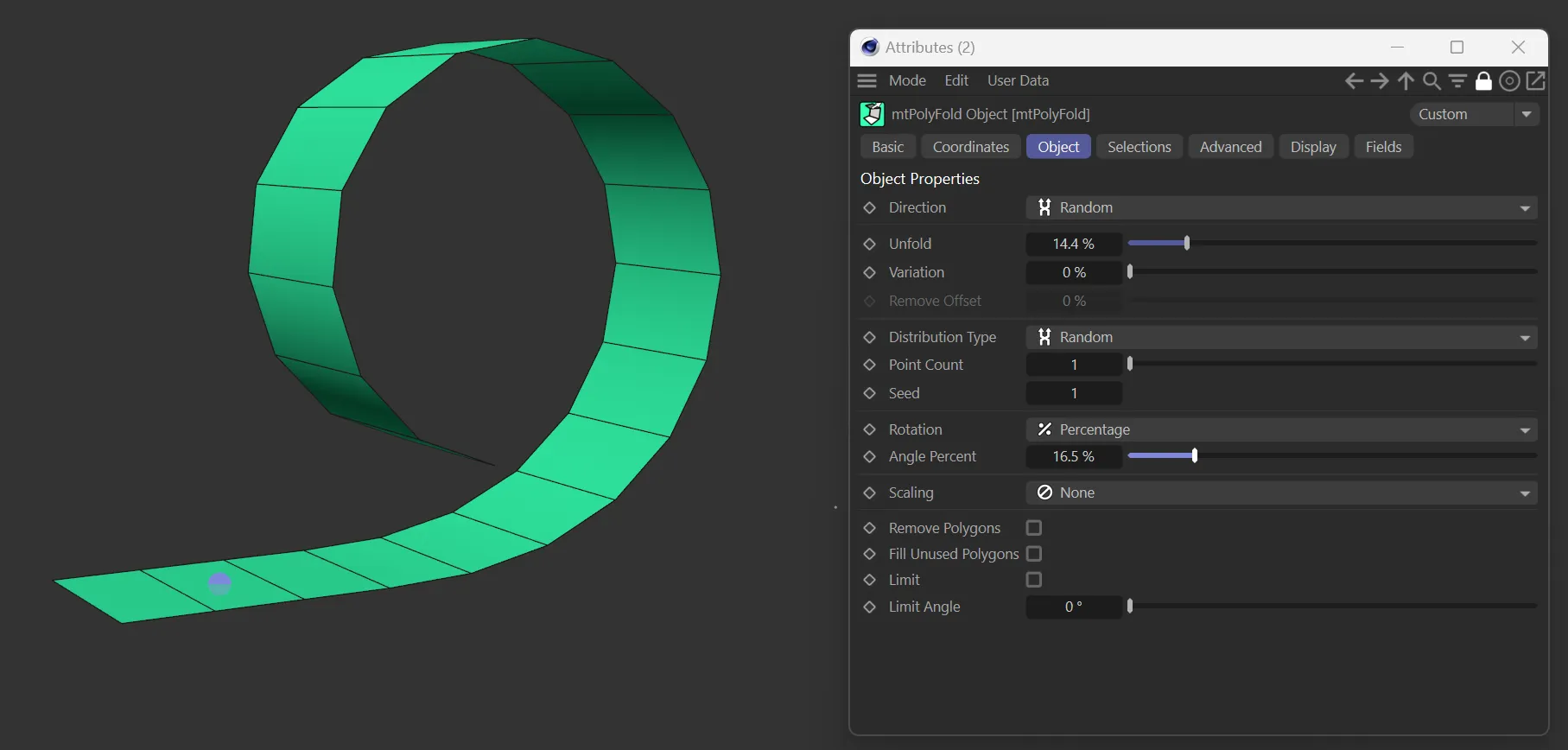Click the forward arrow navigation icon
Screen dimensions: 1568x750
(x=1380, y=81)
